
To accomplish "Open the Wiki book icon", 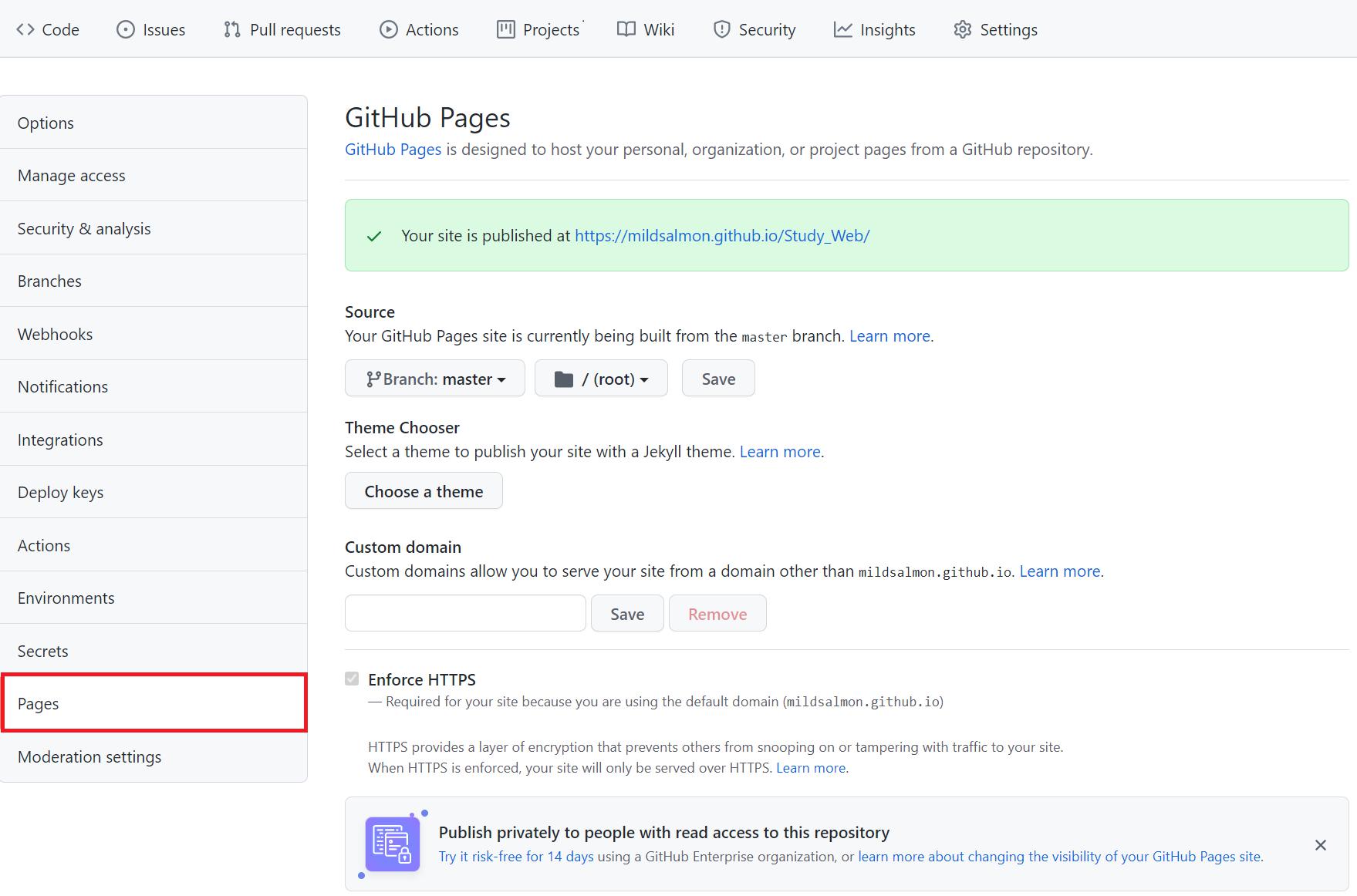I will coord(626,29).
